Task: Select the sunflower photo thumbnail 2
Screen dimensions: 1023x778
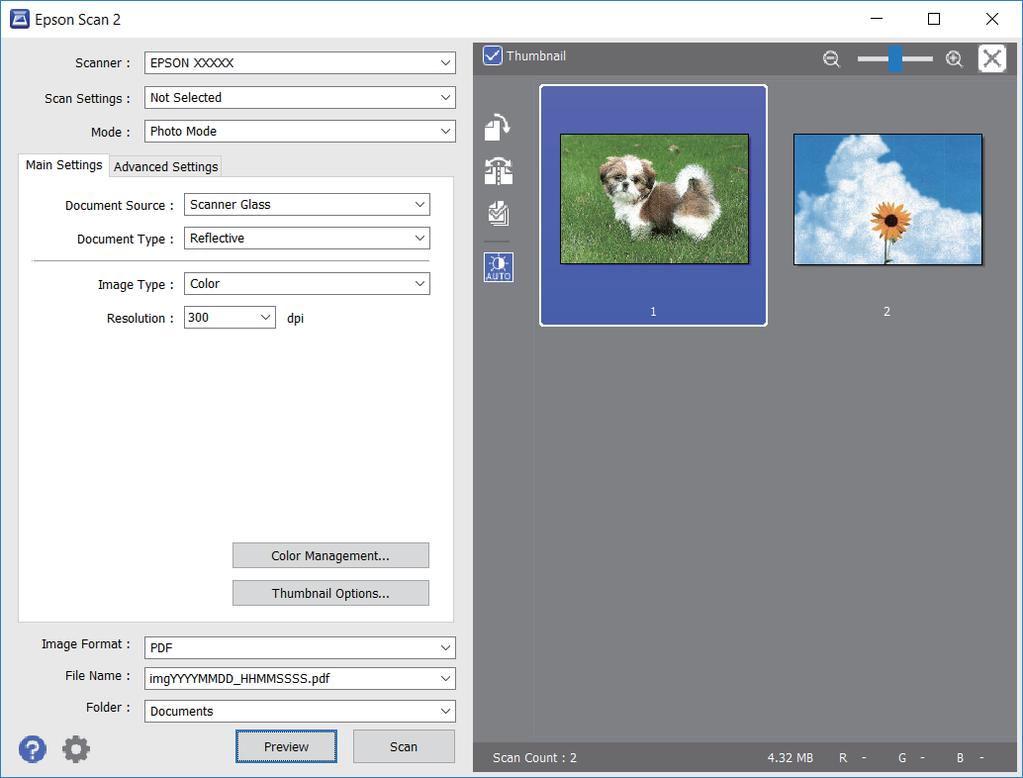Action: tap(887, 200)
